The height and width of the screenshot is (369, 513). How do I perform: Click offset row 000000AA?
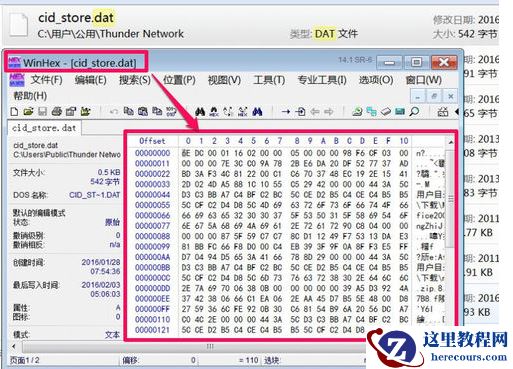pyautogui.click(x=153, y=257)
